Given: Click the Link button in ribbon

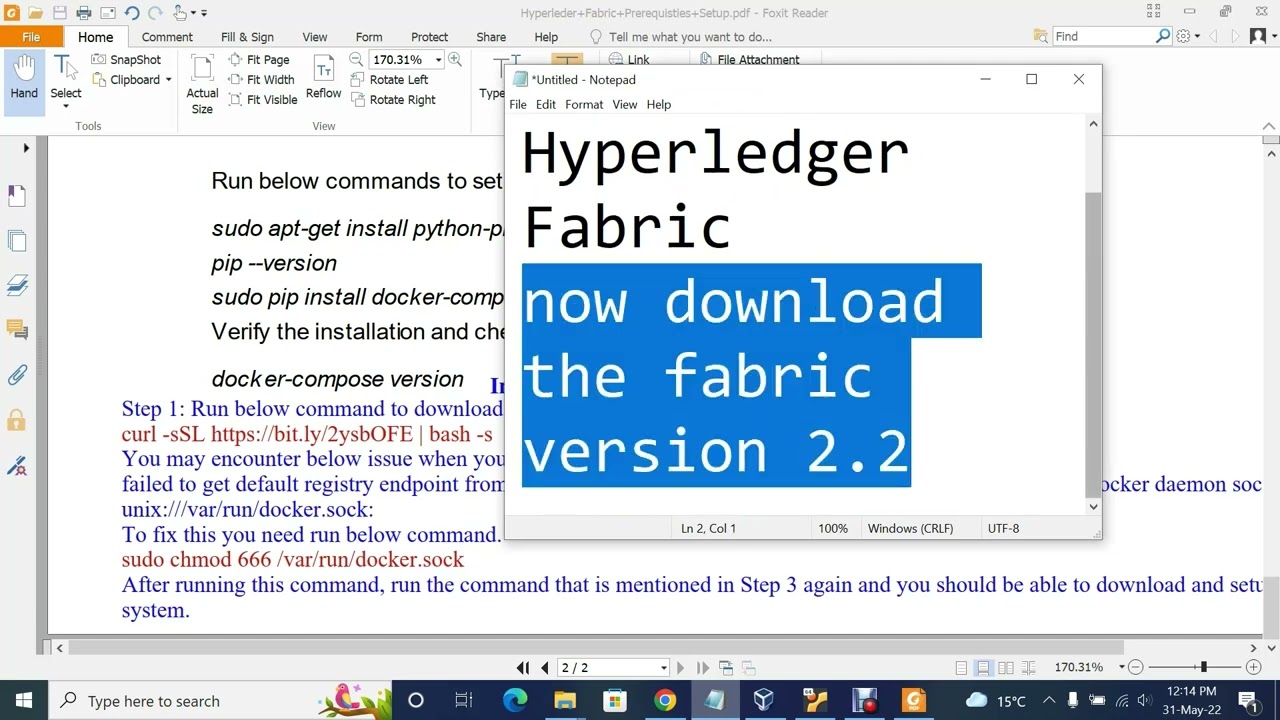Looking at the screenshot, I should point(629,60).
